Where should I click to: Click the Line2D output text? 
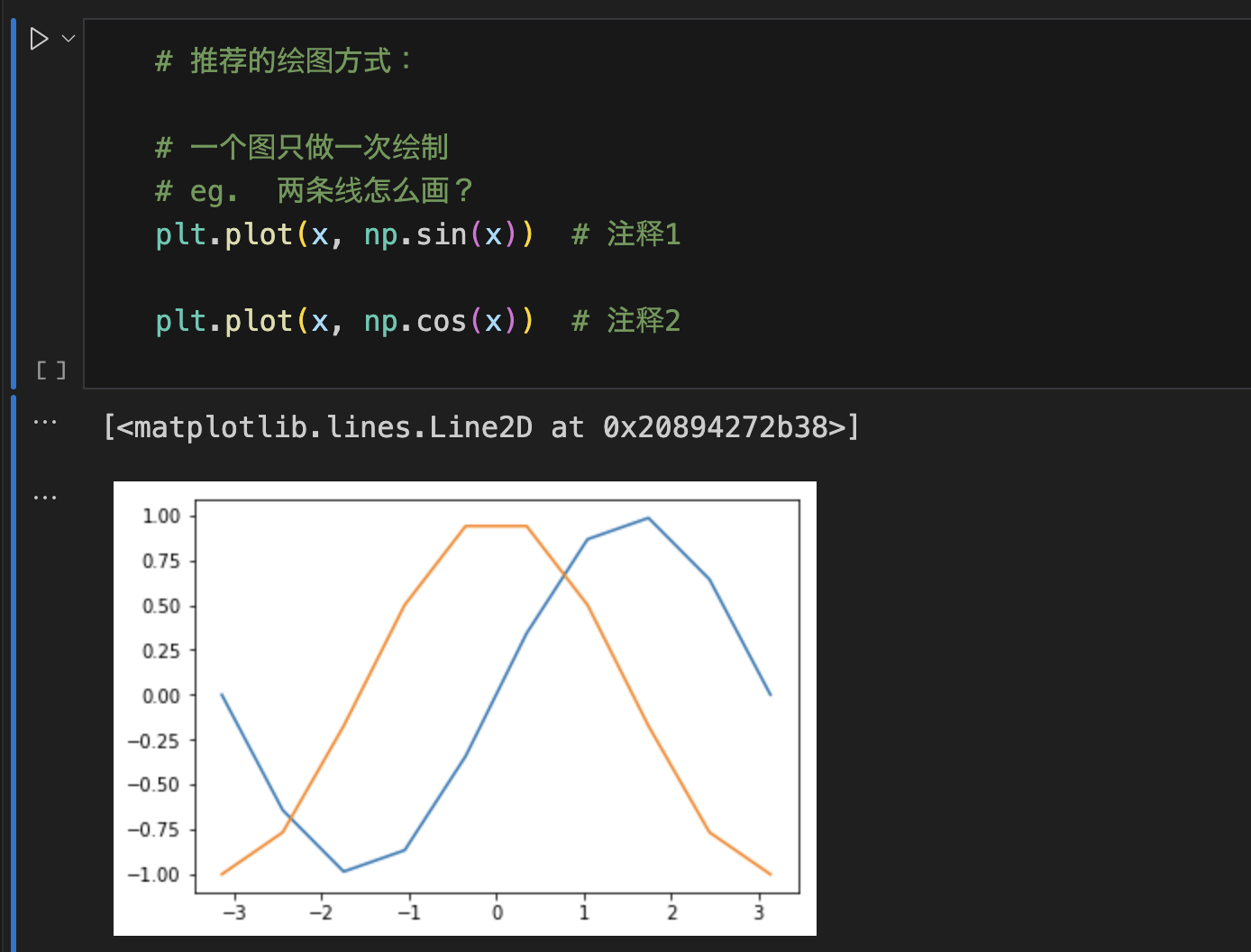click(481, 426)
